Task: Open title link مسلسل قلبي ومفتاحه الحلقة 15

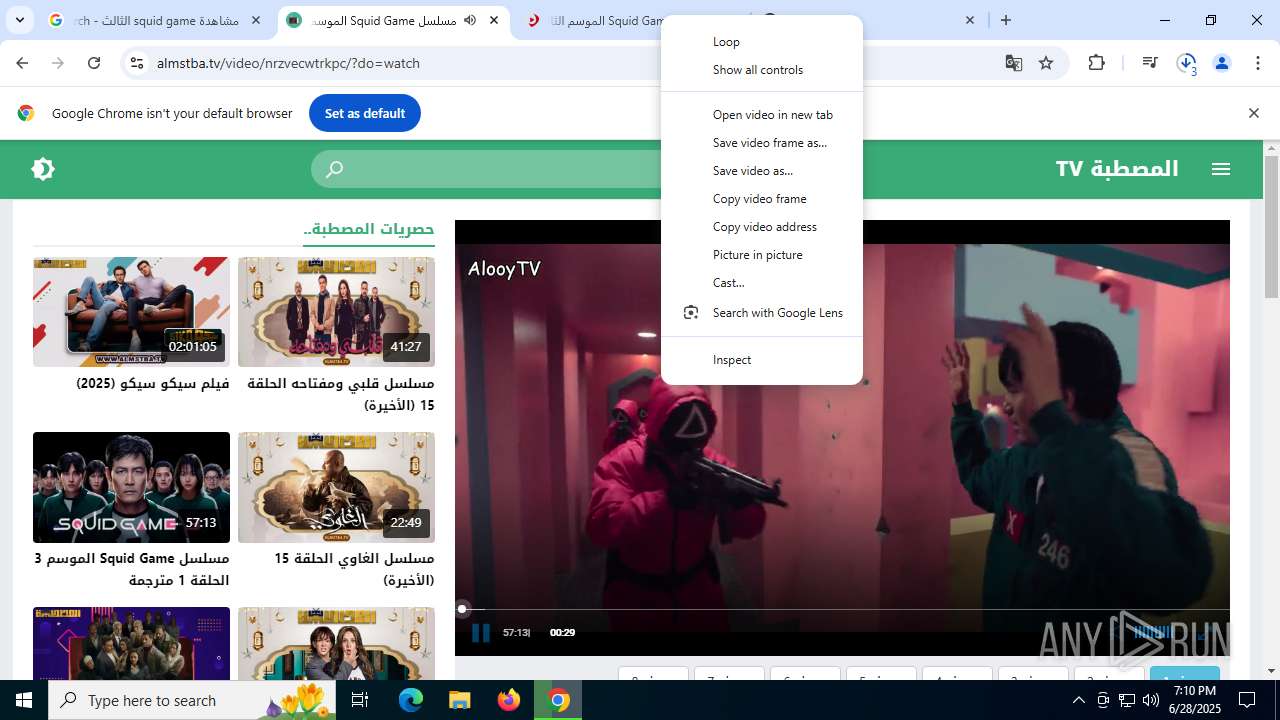Action: coord(341,394)
